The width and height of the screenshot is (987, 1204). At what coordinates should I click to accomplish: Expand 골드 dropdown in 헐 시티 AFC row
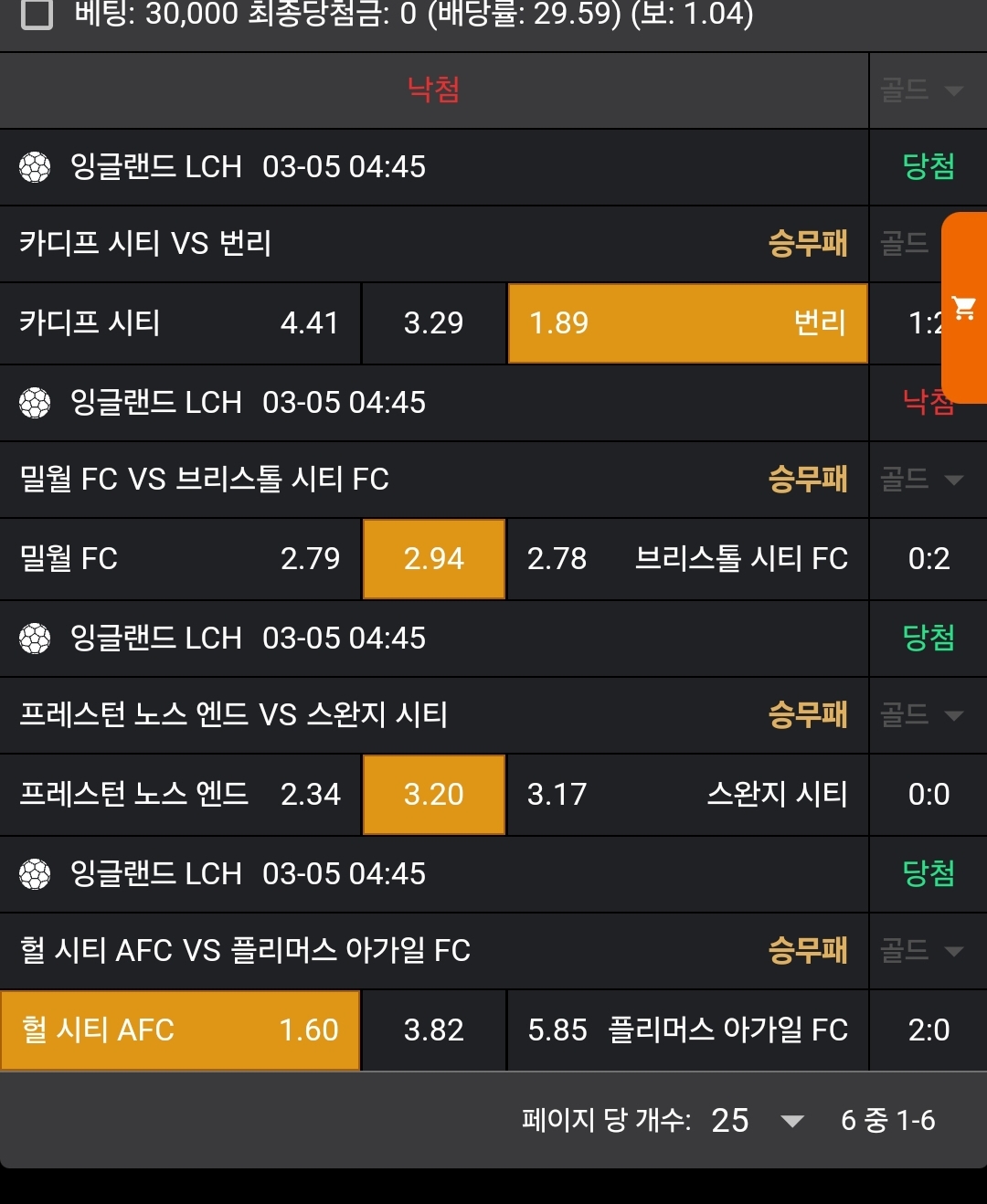[x=921, y=951]
